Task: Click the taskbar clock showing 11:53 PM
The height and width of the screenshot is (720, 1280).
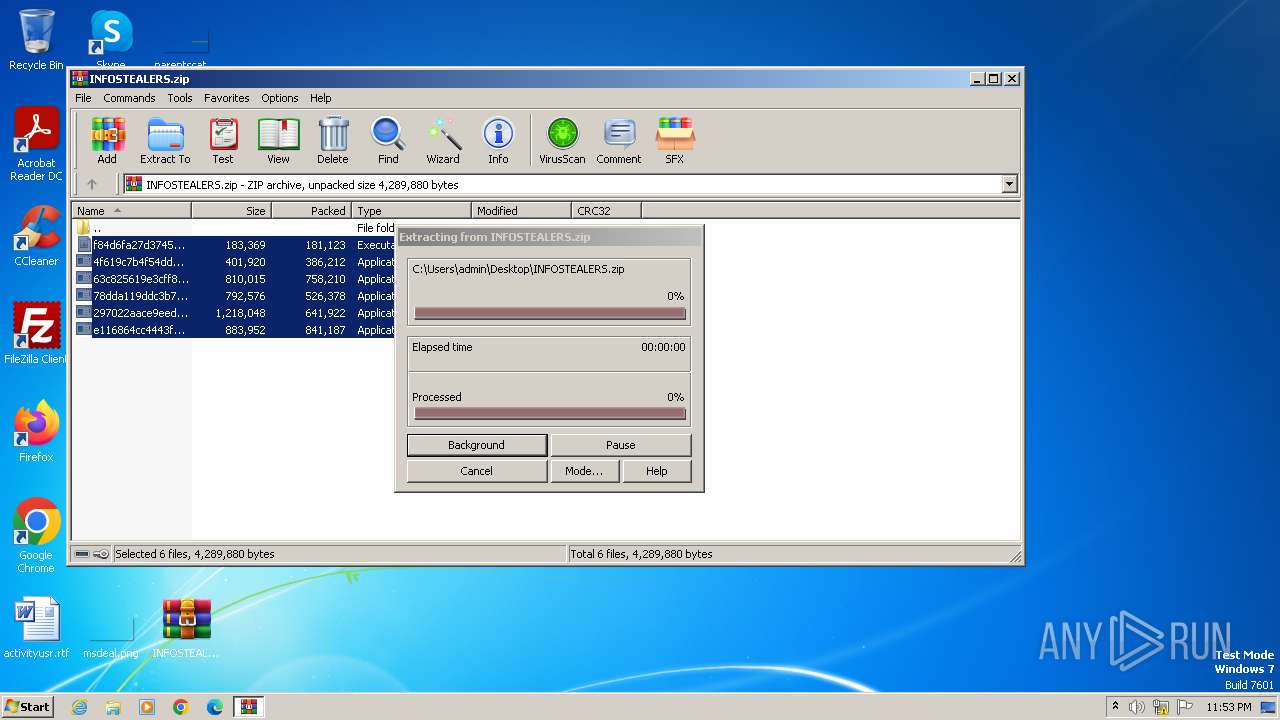Action: (1228, 707)
